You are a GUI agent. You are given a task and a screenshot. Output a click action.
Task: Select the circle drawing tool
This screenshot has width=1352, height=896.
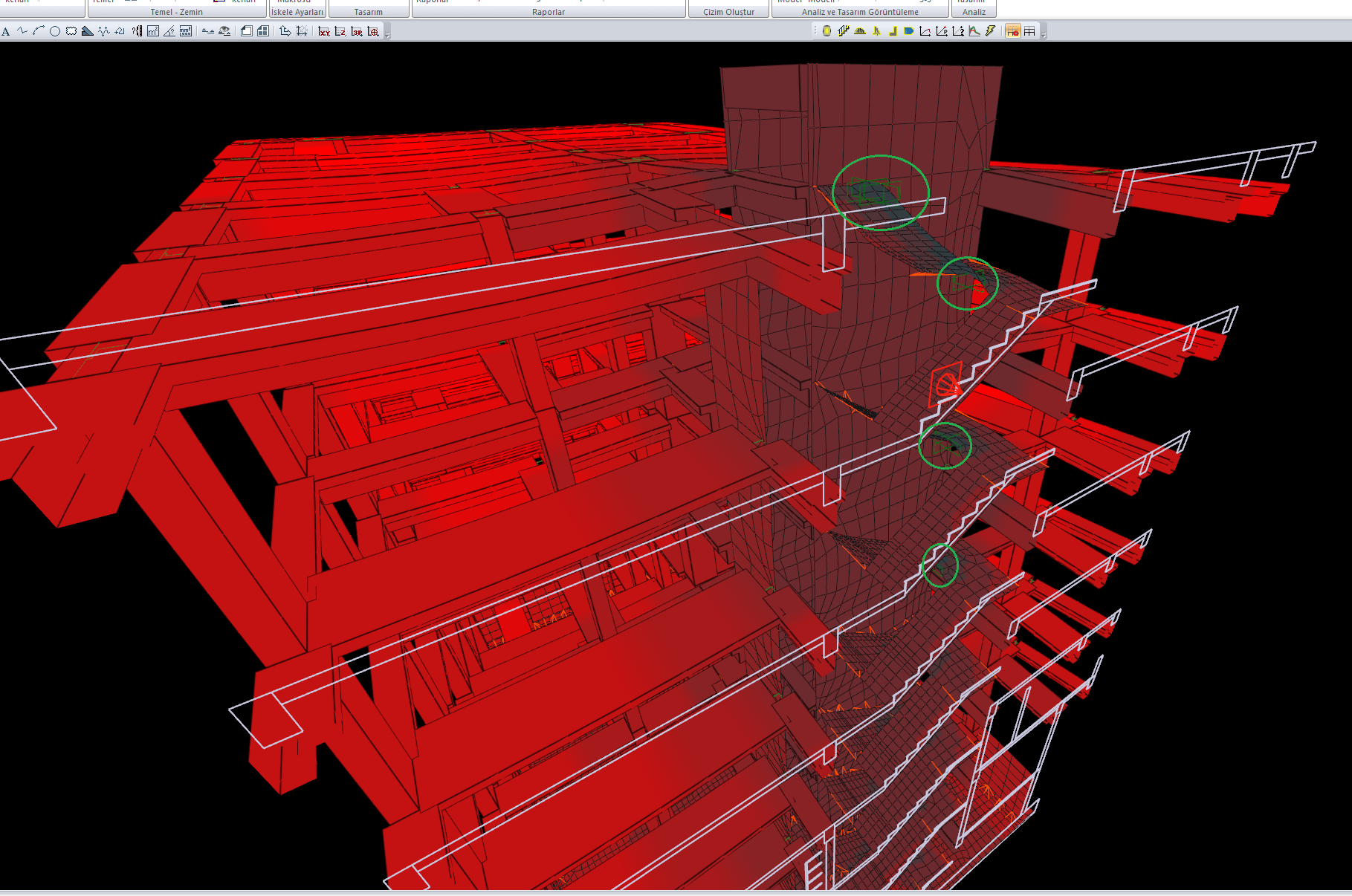point(55,31)
